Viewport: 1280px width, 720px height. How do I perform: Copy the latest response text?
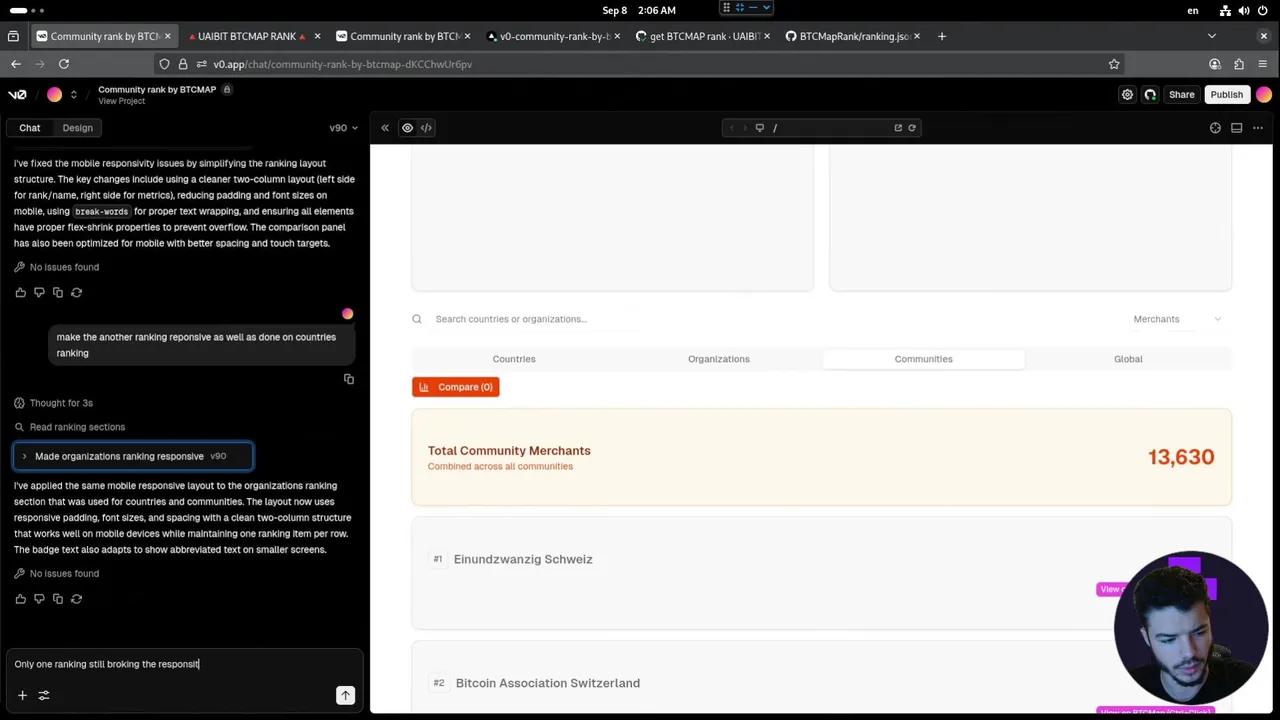pyautogui.click(x=58, y=599)
